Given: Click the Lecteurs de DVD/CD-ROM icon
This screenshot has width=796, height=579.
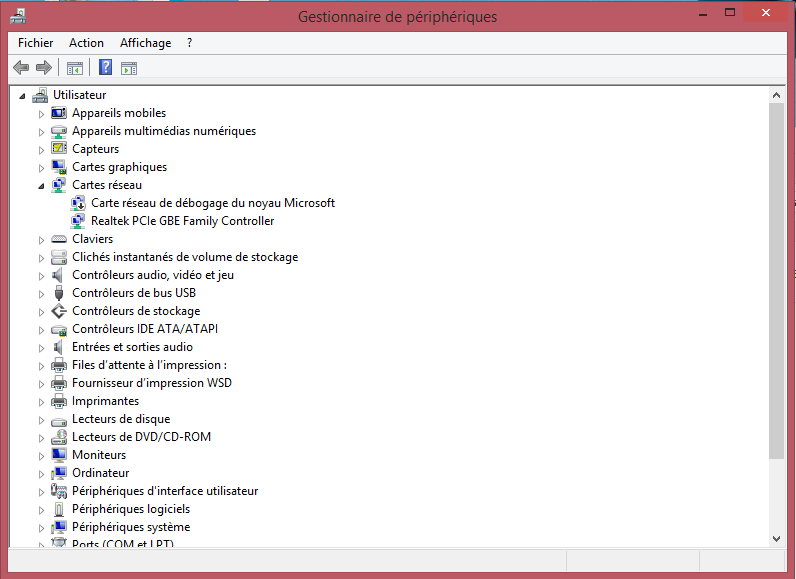Looking at the screenshot, I should [x=59, y=437].
